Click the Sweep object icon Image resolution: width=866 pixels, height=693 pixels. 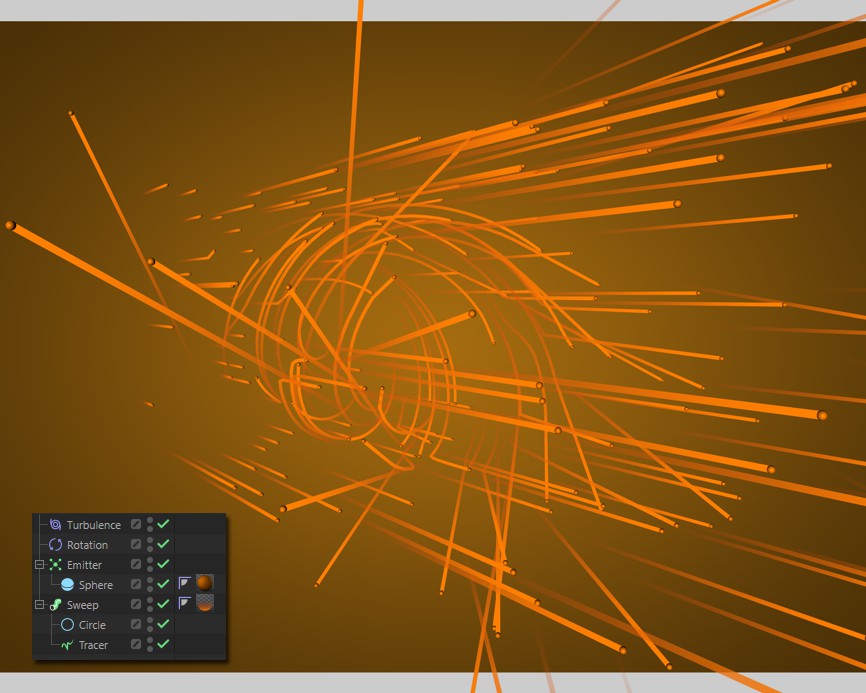[55, 605]
